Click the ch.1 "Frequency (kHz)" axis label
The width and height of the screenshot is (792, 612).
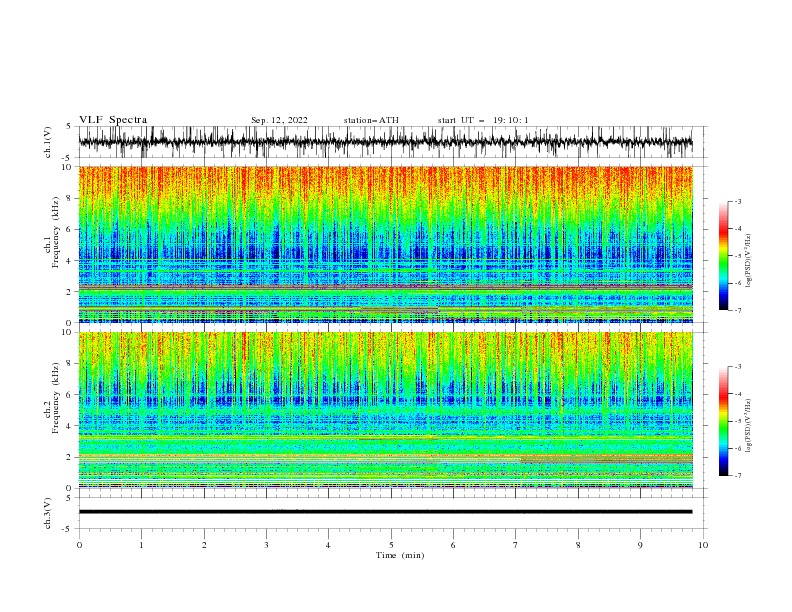coord(56,233)
